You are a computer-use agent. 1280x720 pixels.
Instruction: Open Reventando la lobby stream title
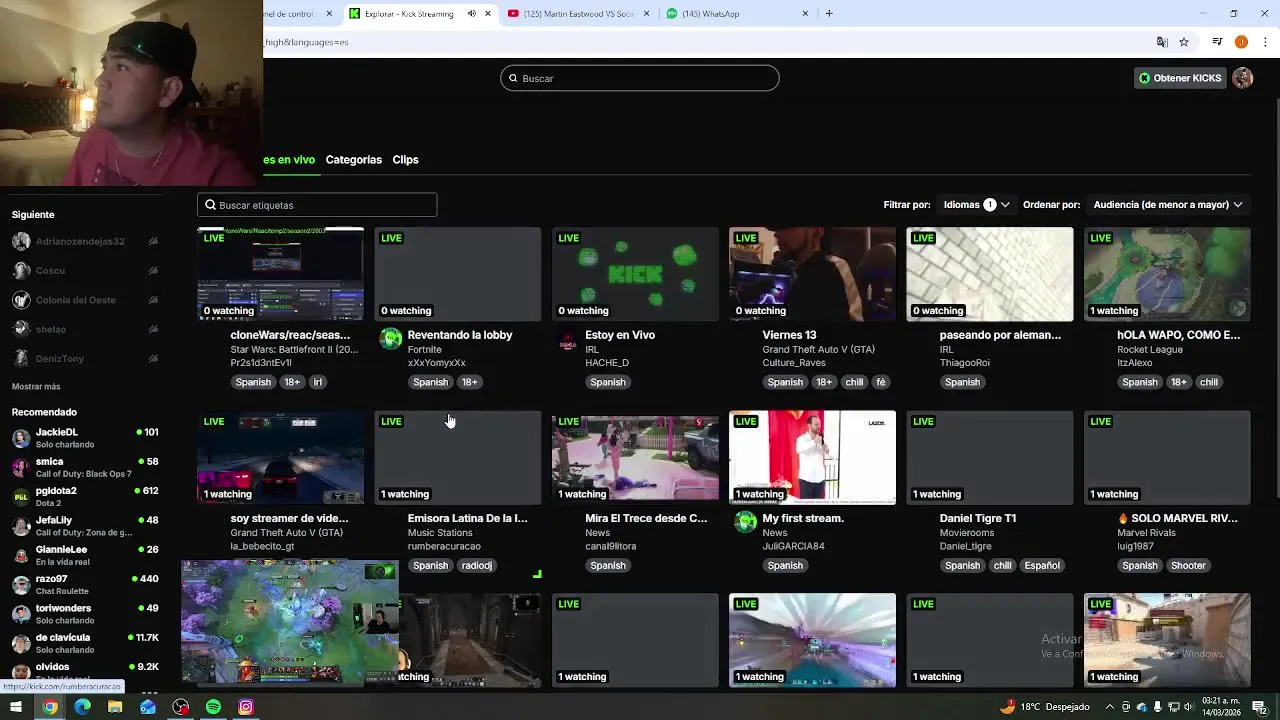point(460,335)
